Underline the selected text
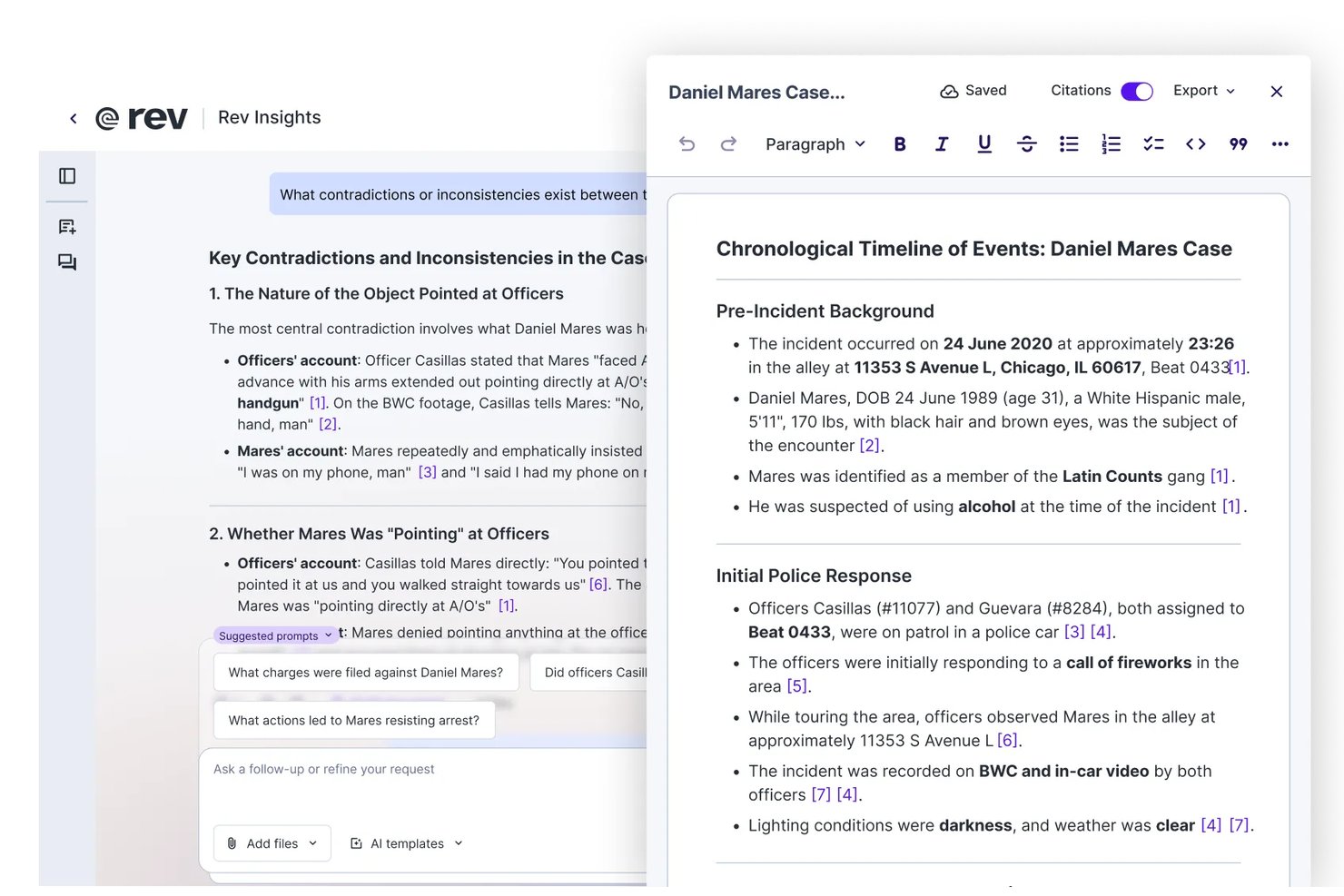1344x896 pixels. tap(984, 143)
